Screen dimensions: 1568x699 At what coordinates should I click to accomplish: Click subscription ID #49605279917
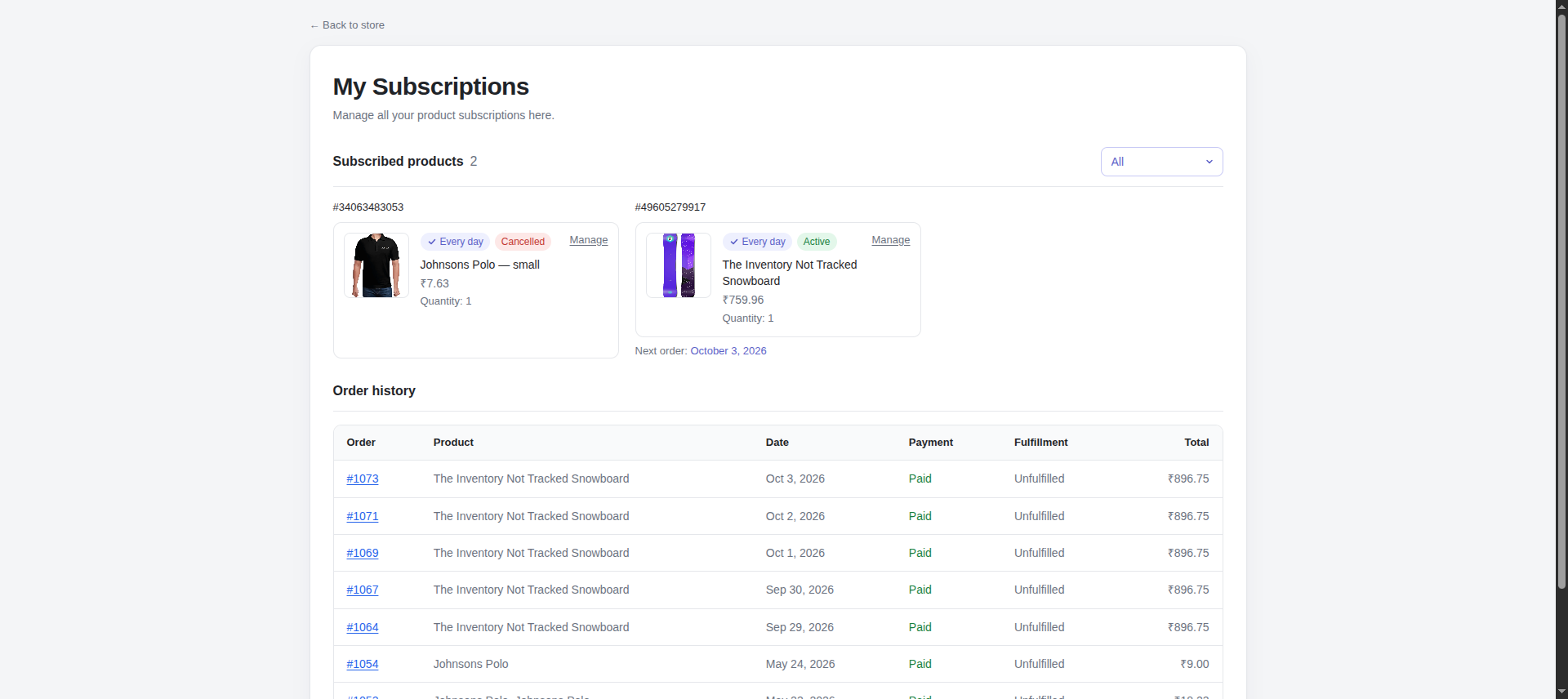pyautogui.click(x=670, y=207)
